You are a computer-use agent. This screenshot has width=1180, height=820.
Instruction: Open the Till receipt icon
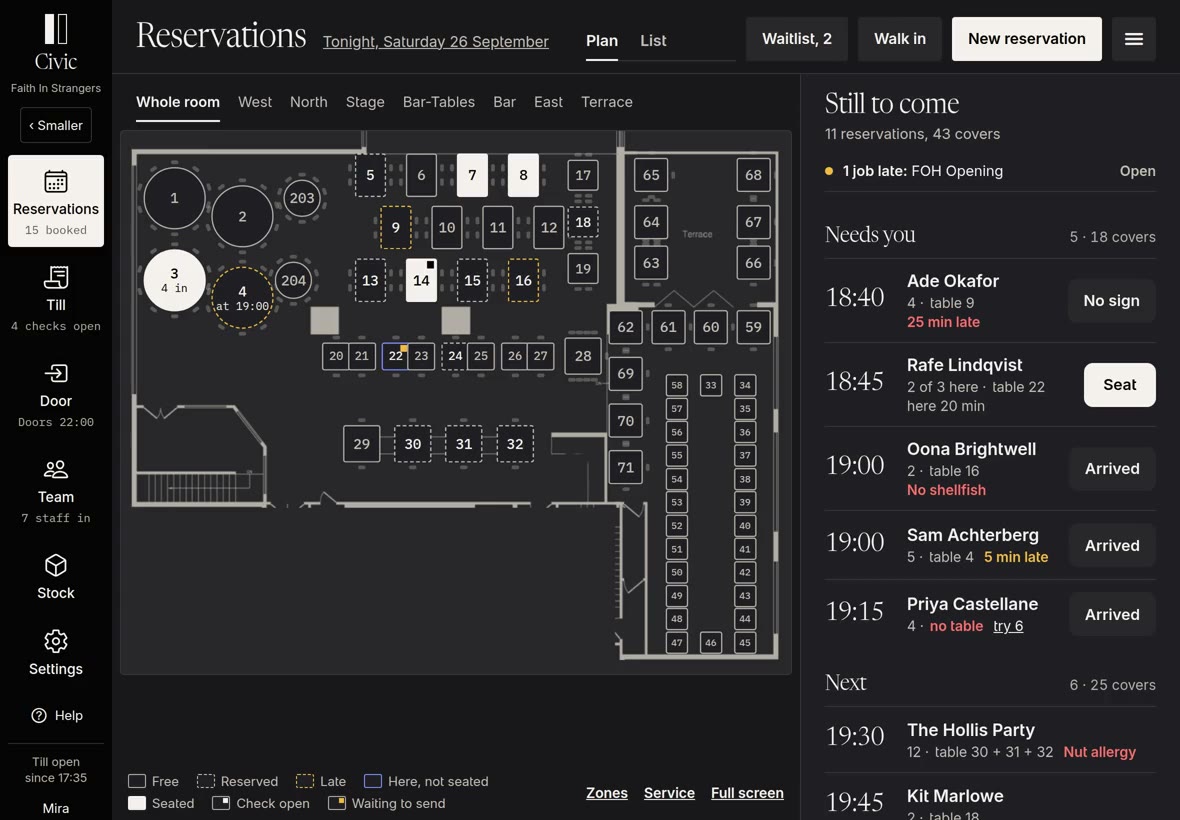click(x=56, y=278)
